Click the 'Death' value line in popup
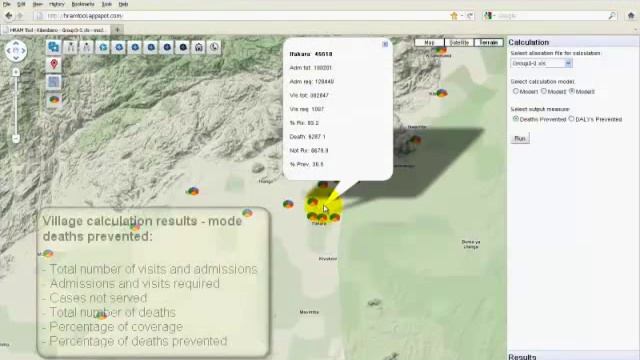The height and width of the screenshot is (360, 640). (307, 137)
